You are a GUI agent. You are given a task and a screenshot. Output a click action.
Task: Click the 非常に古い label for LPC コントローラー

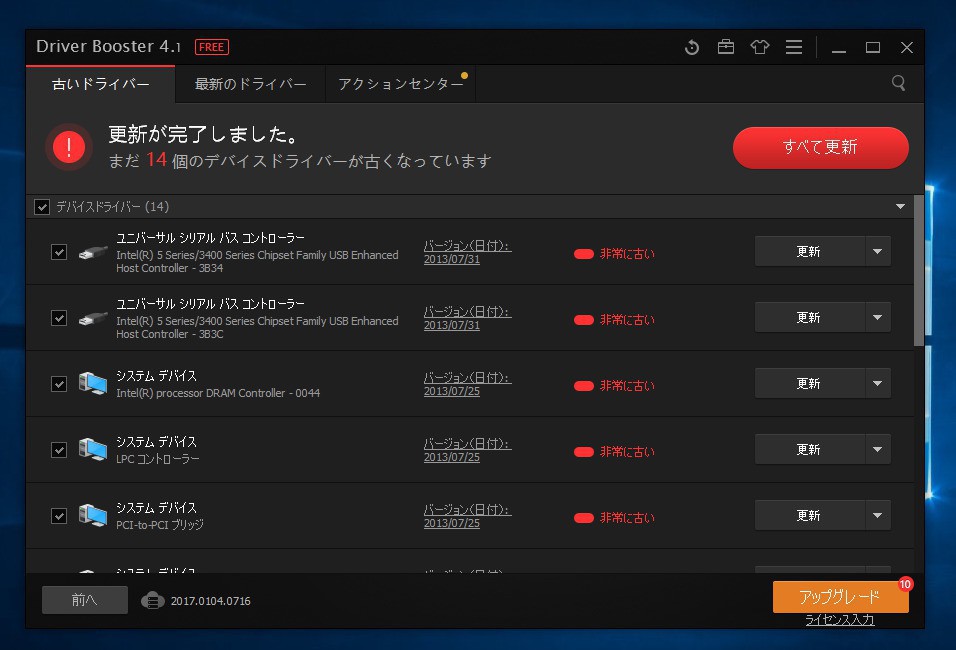coord(627,452)
